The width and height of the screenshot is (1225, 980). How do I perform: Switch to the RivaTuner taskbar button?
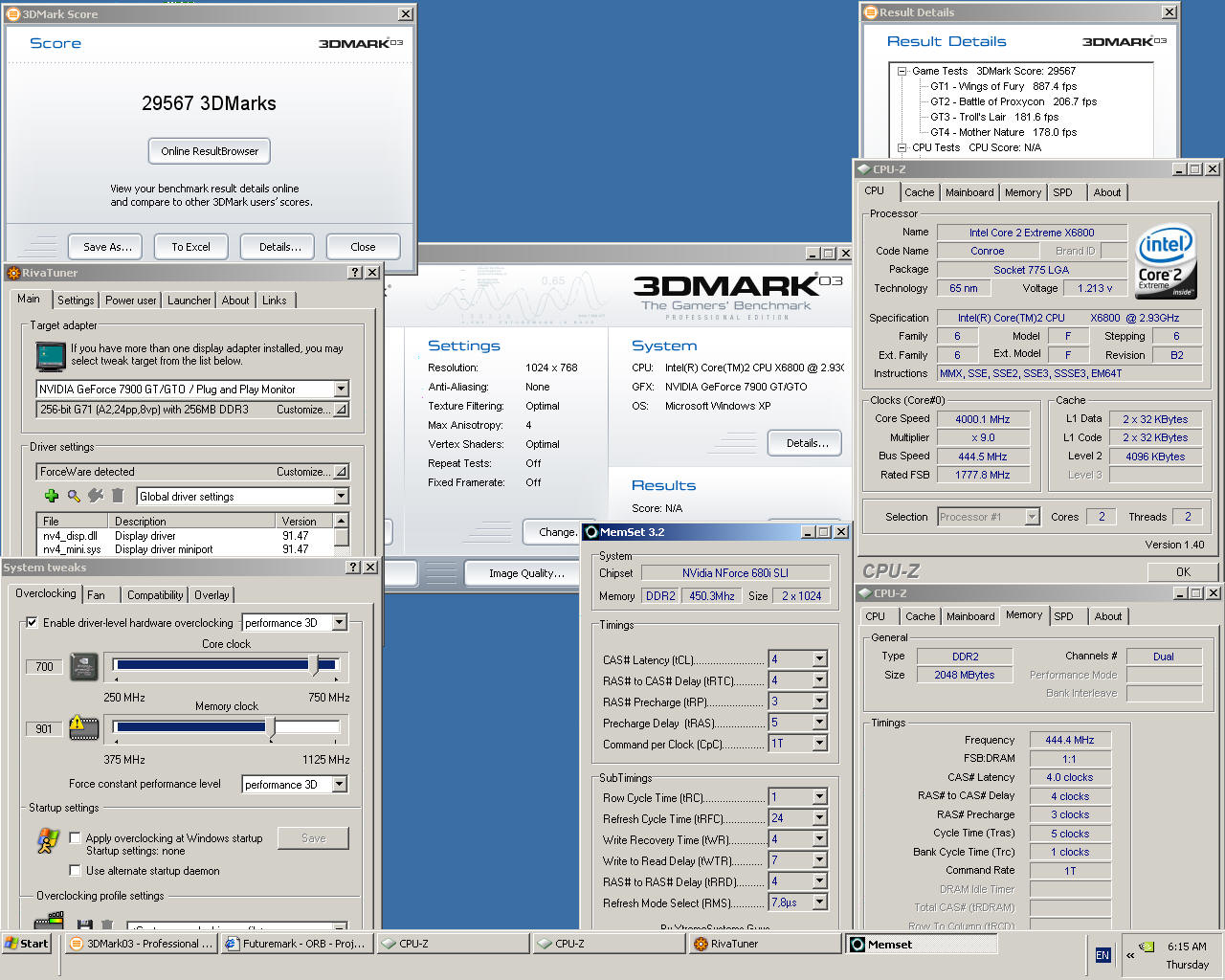tap(764, 944)
